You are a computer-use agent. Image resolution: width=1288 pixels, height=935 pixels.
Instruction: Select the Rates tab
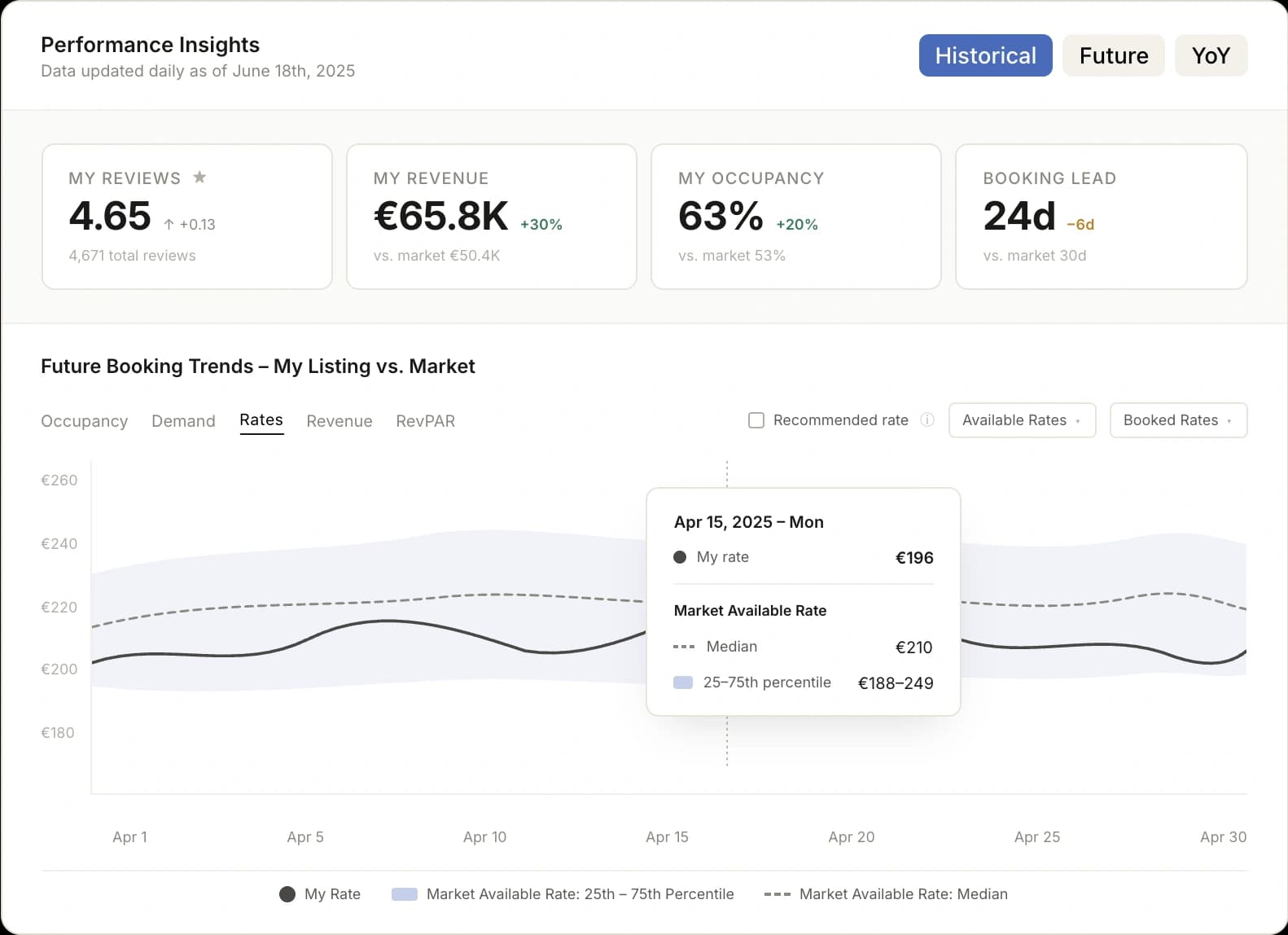tap(261, 420)
